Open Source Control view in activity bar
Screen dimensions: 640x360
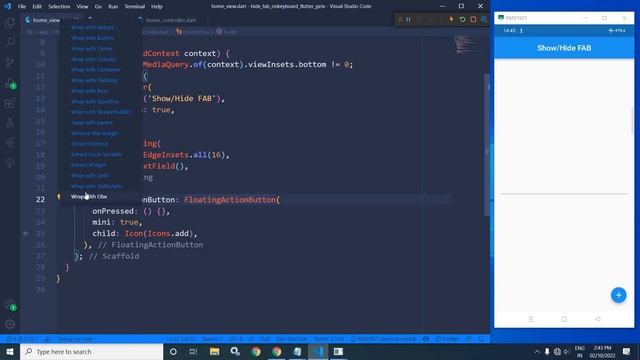click(10, 62)
